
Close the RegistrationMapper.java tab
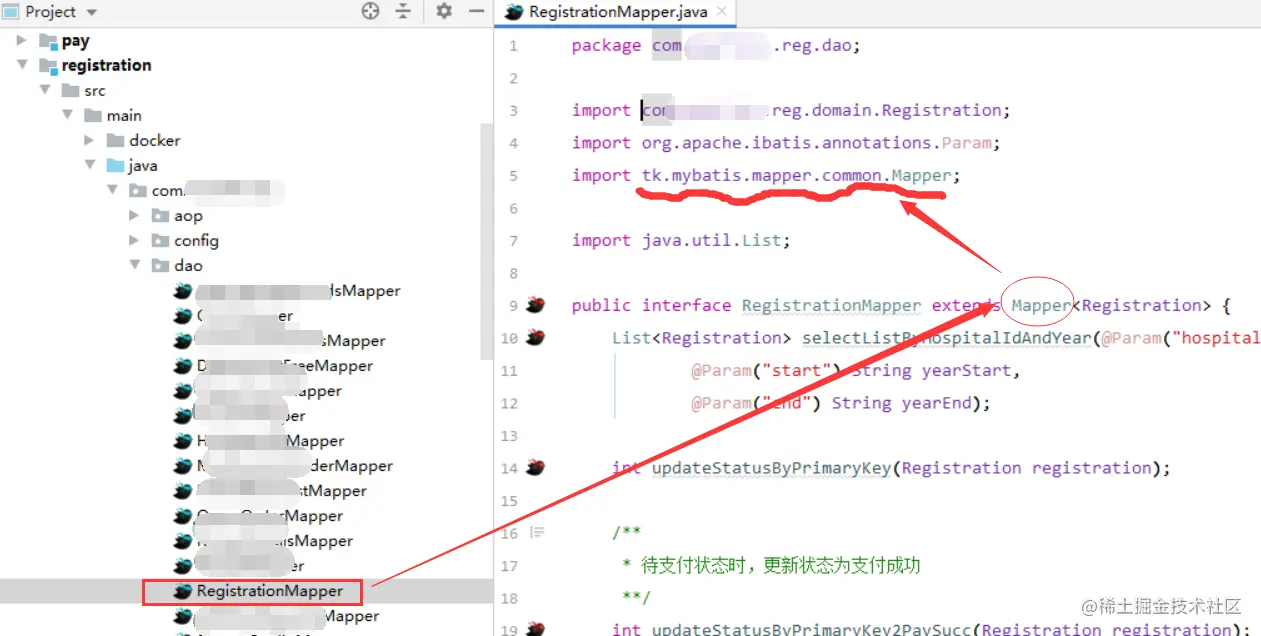(x=722, y=12)
